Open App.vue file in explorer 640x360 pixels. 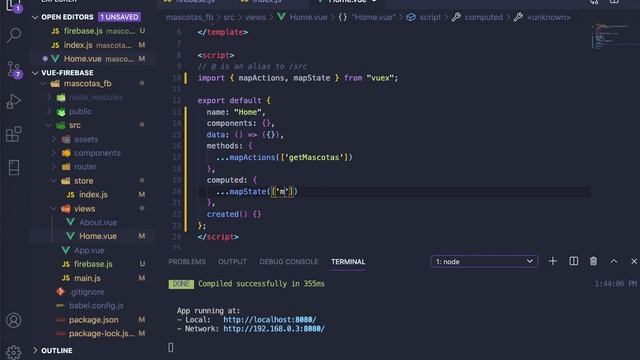tap(89, 250)
